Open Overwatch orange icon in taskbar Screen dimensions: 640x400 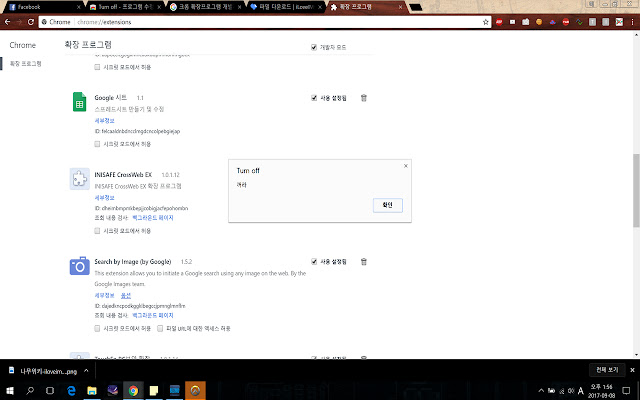coord(196,391)
